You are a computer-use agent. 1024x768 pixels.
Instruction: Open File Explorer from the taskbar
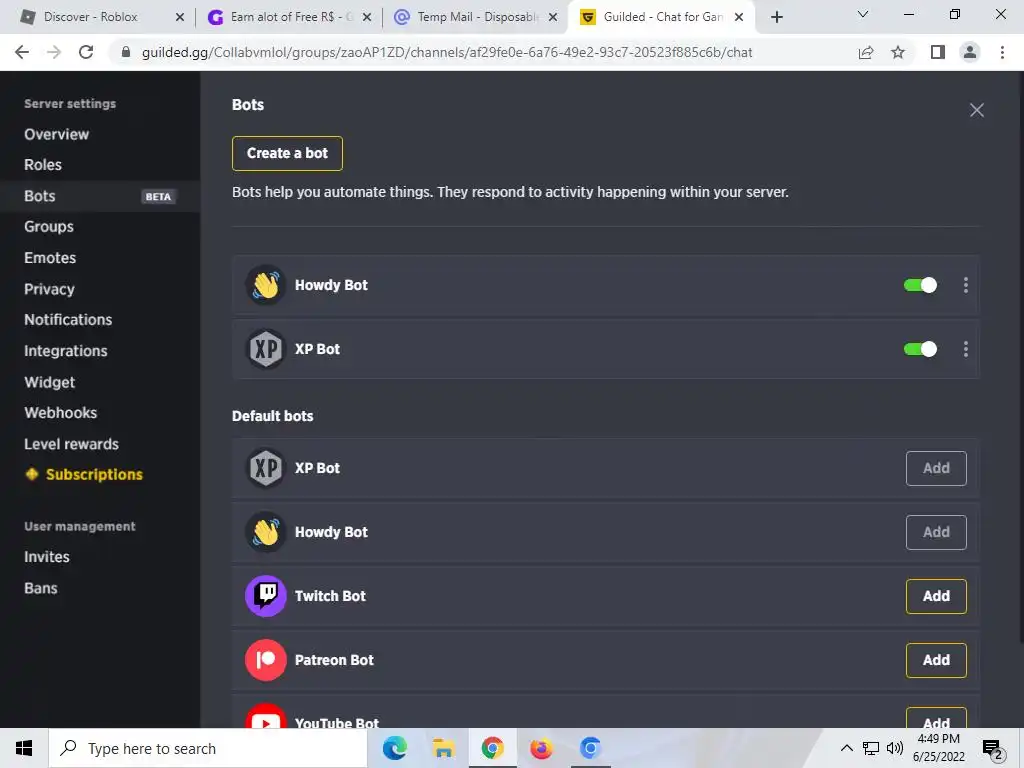tap(444, 748)
